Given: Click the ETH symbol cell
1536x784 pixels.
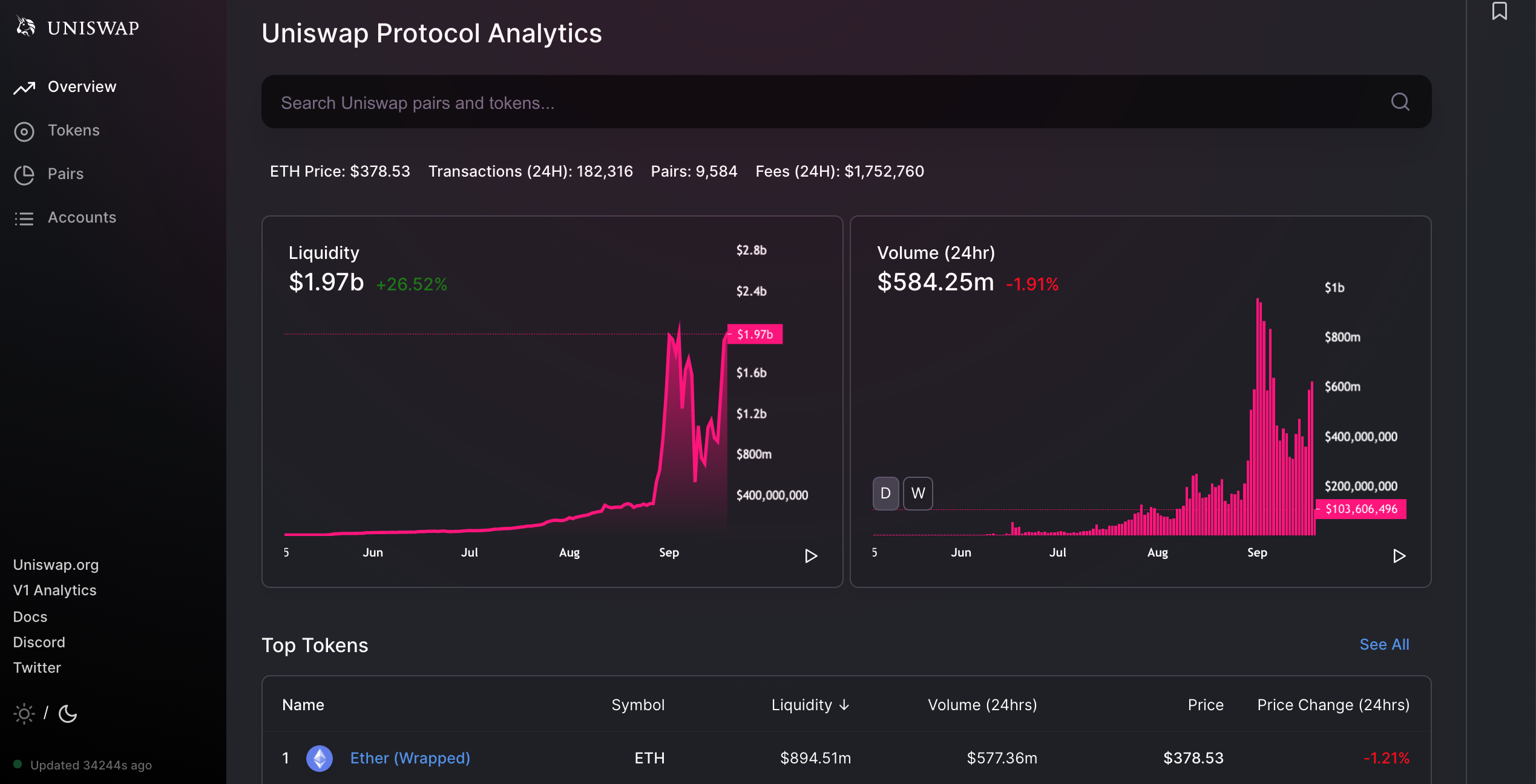Looking at the screenshot, I should click(x=649, y=758).
